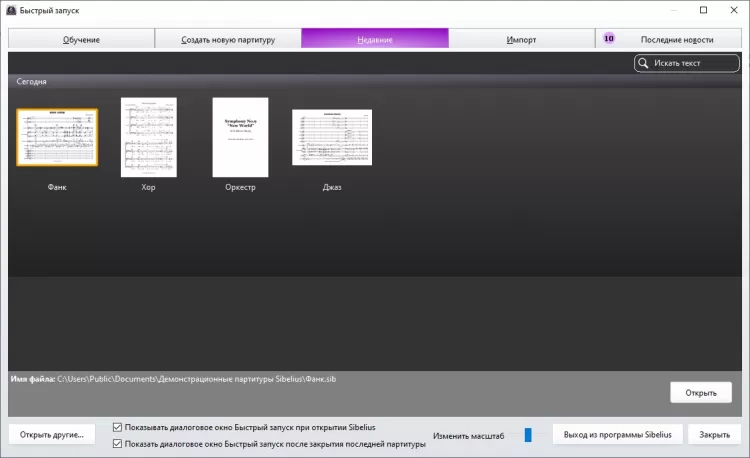Click the Изменить масштаб zoom slider
Image resolution: width=750 pixels, height=458 pixels.
coord(528,435)
